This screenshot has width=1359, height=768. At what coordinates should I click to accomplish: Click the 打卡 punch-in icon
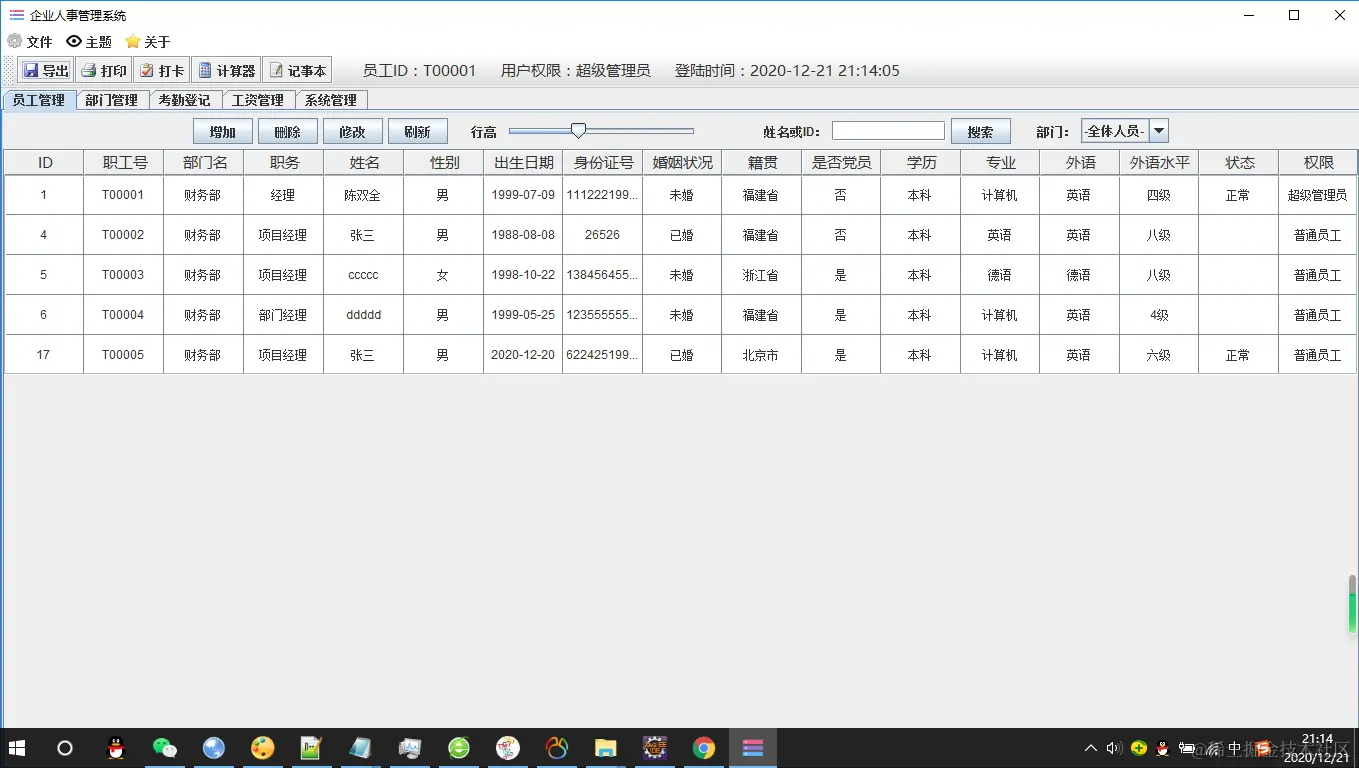tap(161, 69)
